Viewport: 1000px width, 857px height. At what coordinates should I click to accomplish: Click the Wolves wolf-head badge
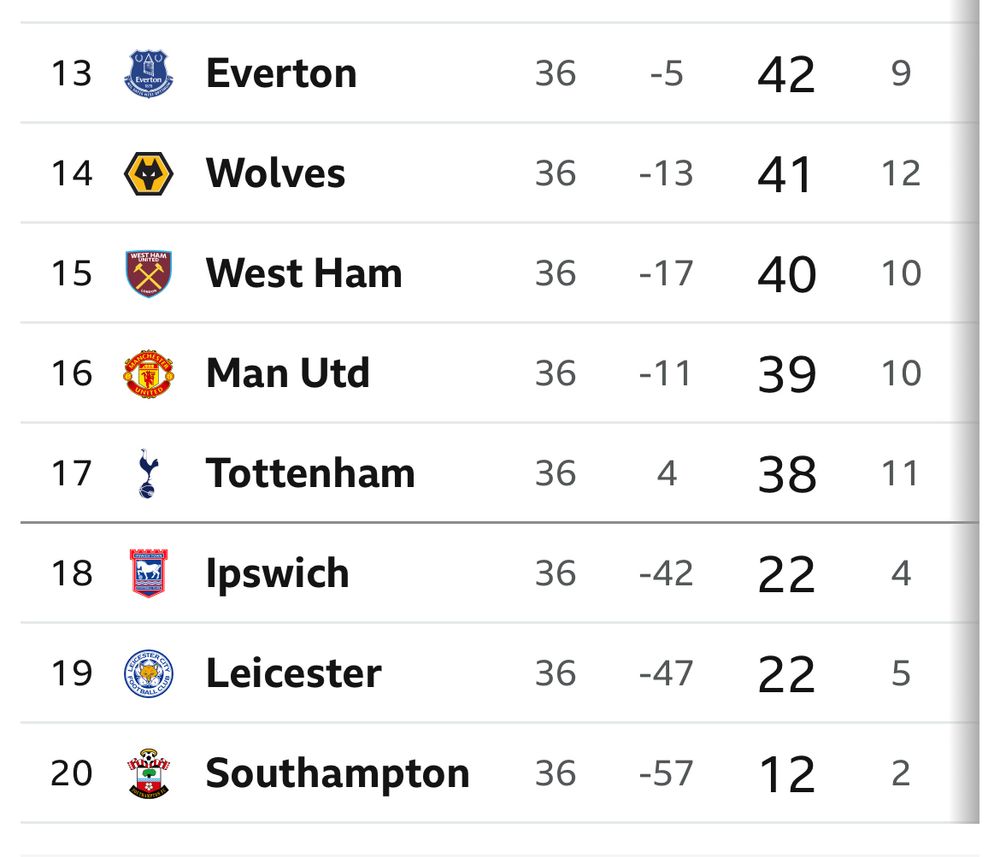pos(149,173)
